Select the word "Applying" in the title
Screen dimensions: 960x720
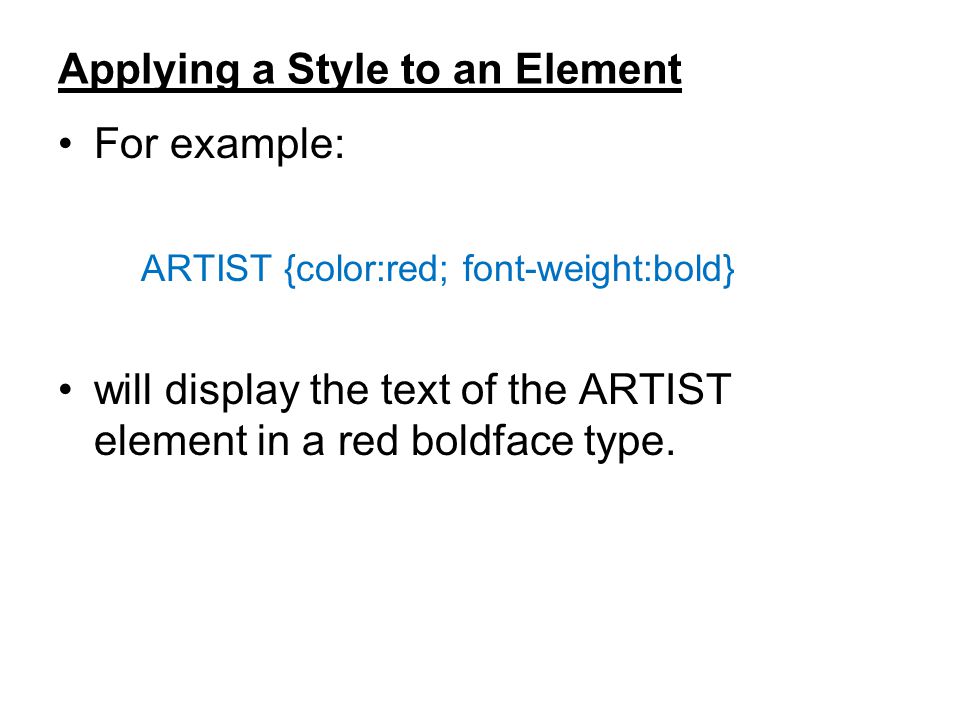tap(148, 72)
